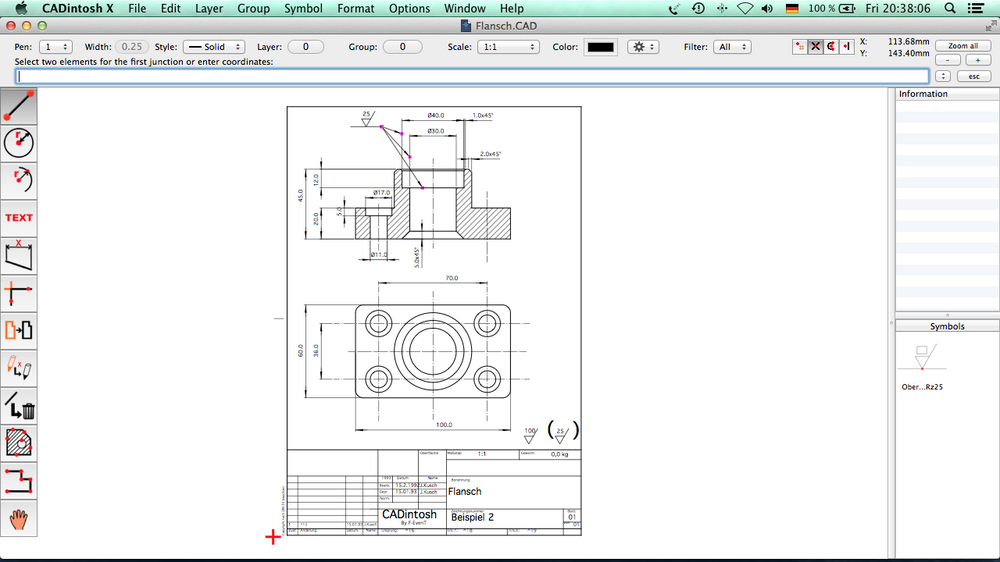Toggle the endpoint snap mode

[x=846, y=47]
